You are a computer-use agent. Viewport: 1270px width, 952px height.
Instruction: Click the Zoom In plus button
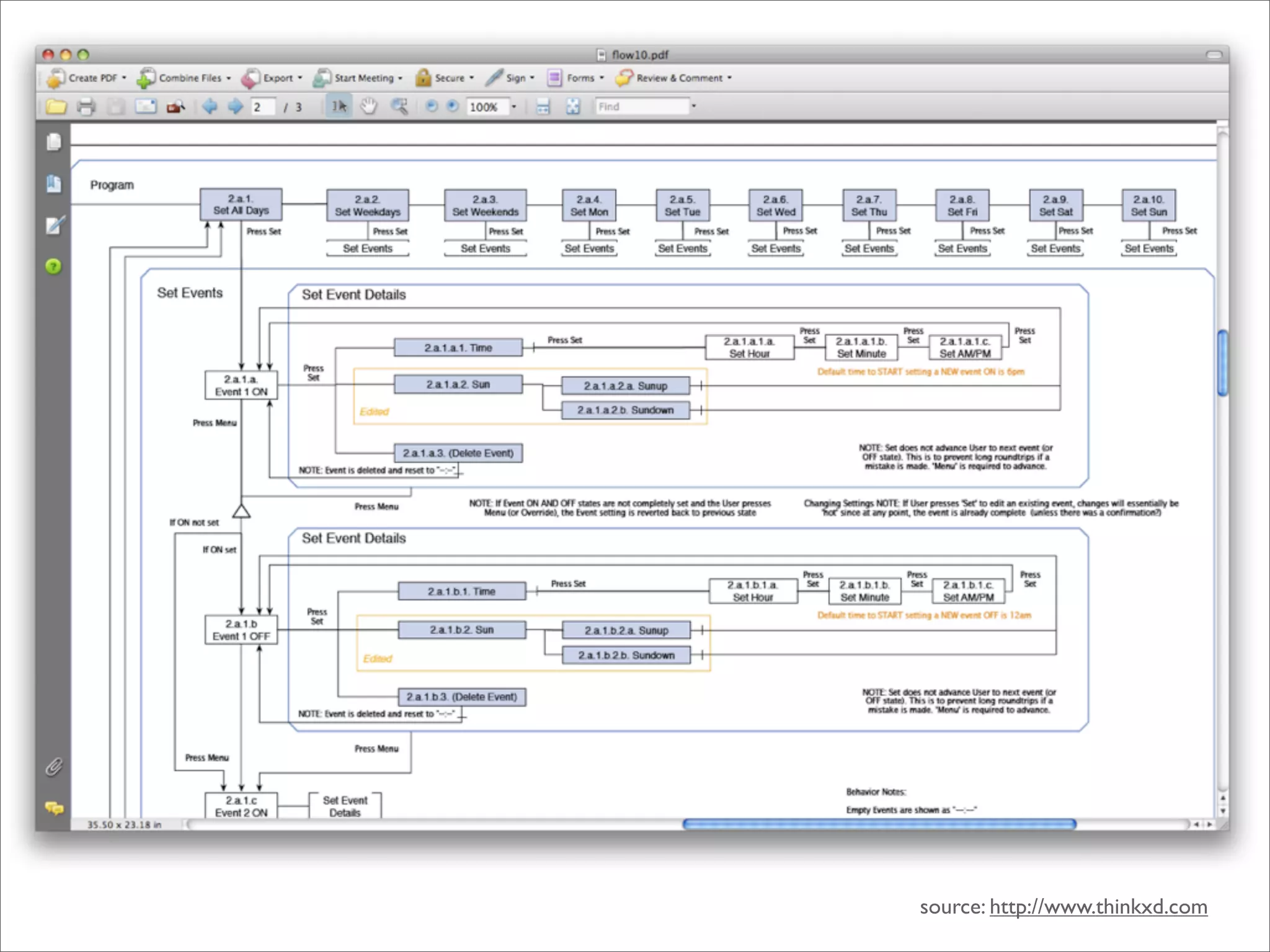click(x=453, y=107)
